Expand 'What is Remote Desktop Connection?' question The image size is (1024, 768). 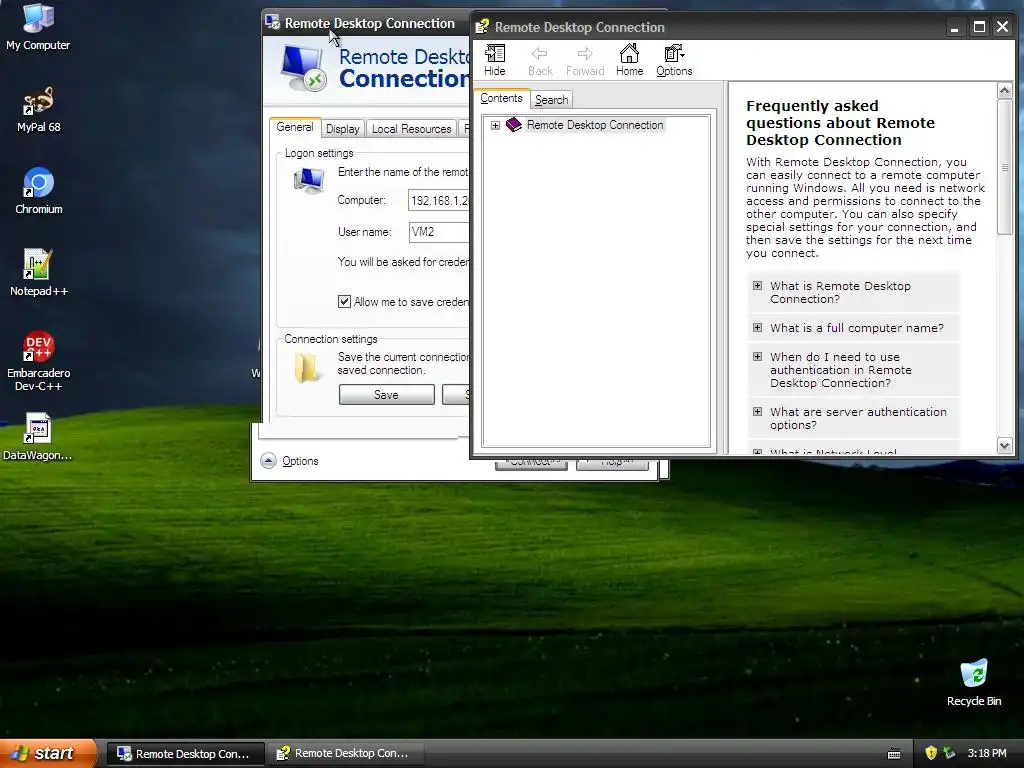pyautogui.click(x=758, y=285)
